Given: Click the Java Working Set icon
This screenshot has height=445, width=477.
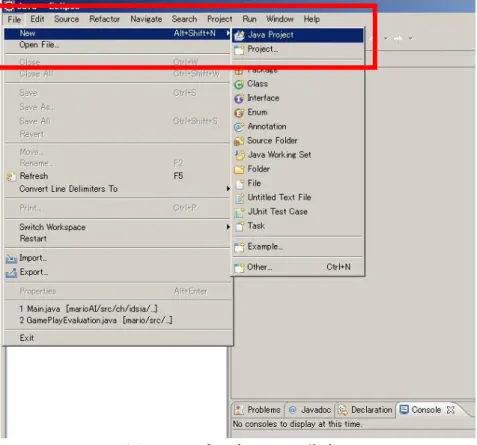Looking at the screenshot, I should point(240,155).
